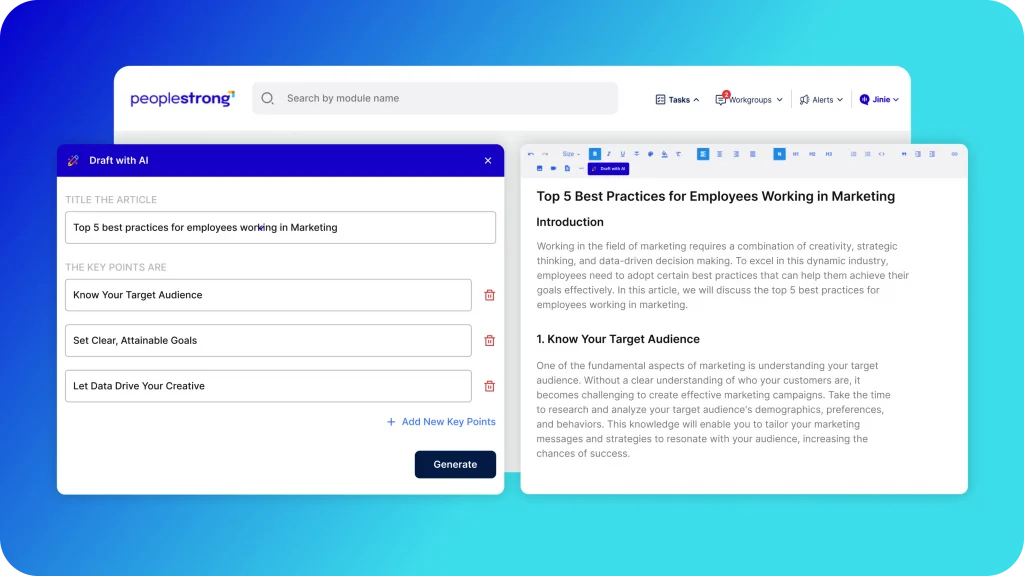The image size is (1024, 576).
Task: Open the Jinie assistant menu
Action: [879, 100]
